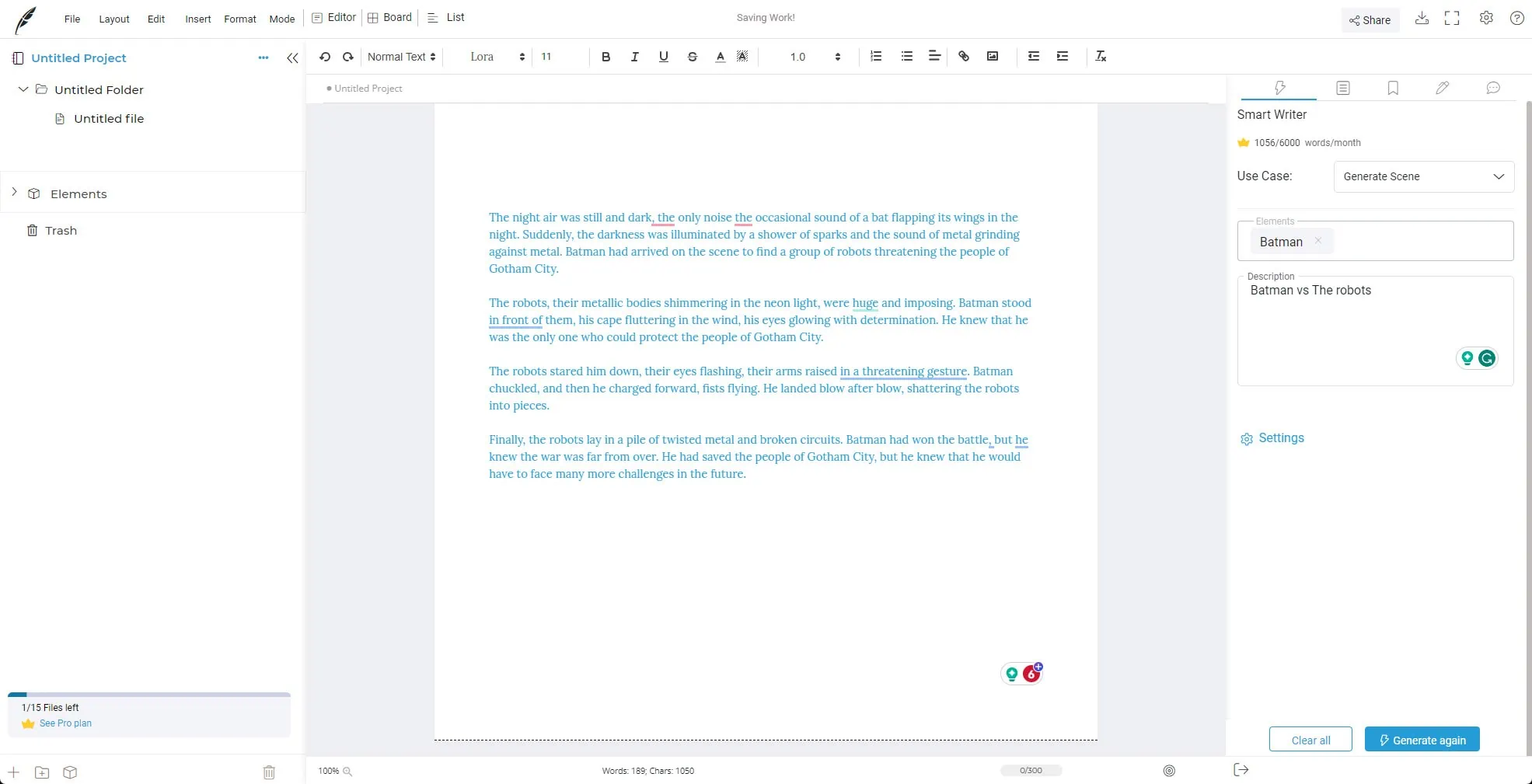The height and width of the screenshot is (784, 1532).
Task: Toggle underline formatting
Action: pyautogui.click(x=664, y=57)
